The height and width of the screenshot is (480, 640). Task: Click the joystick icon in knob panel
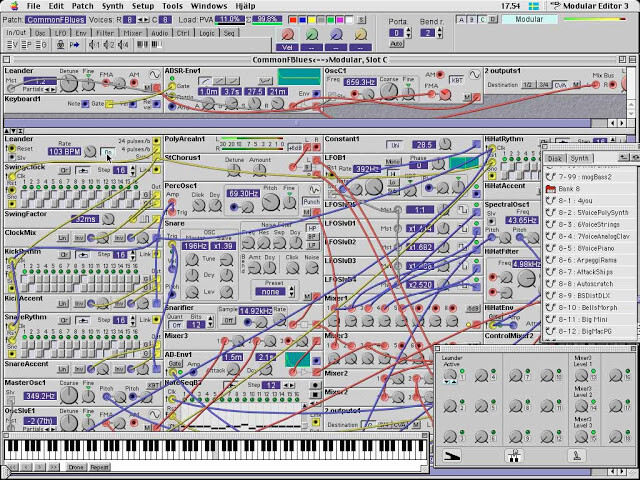pyautogui.click(x=577, y=456)
